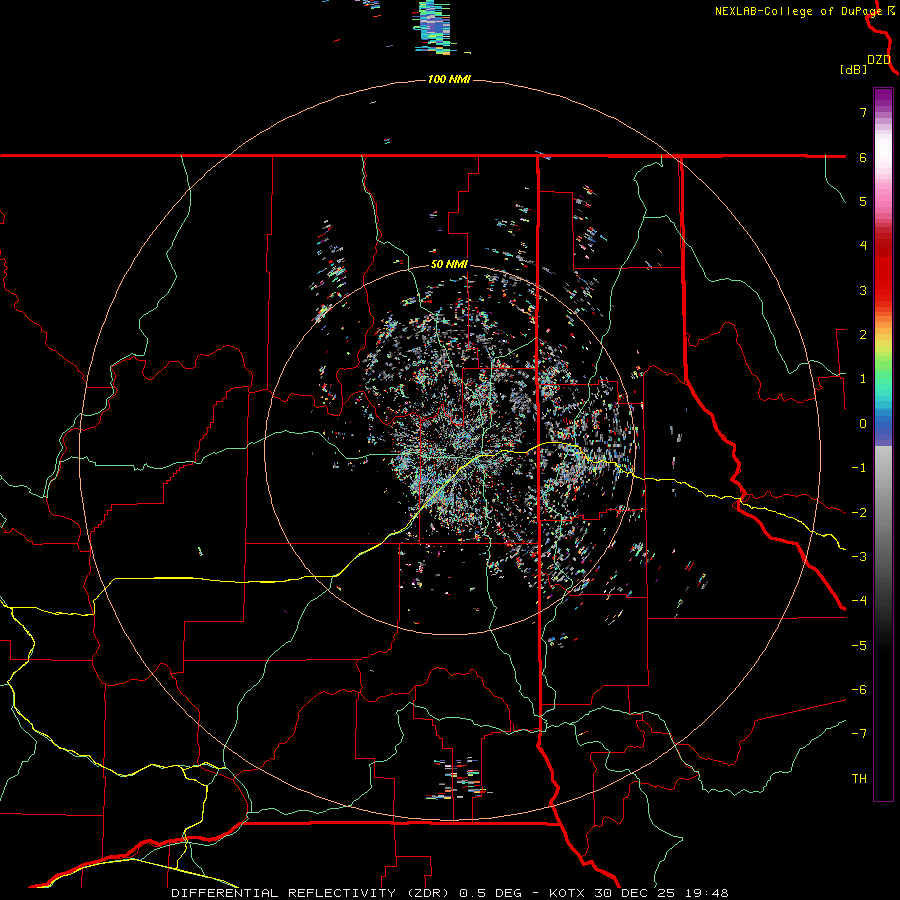Screen dimensions: 900x900
Task: Pick the green band near 1 dB
Action: (x=883, y=376)
